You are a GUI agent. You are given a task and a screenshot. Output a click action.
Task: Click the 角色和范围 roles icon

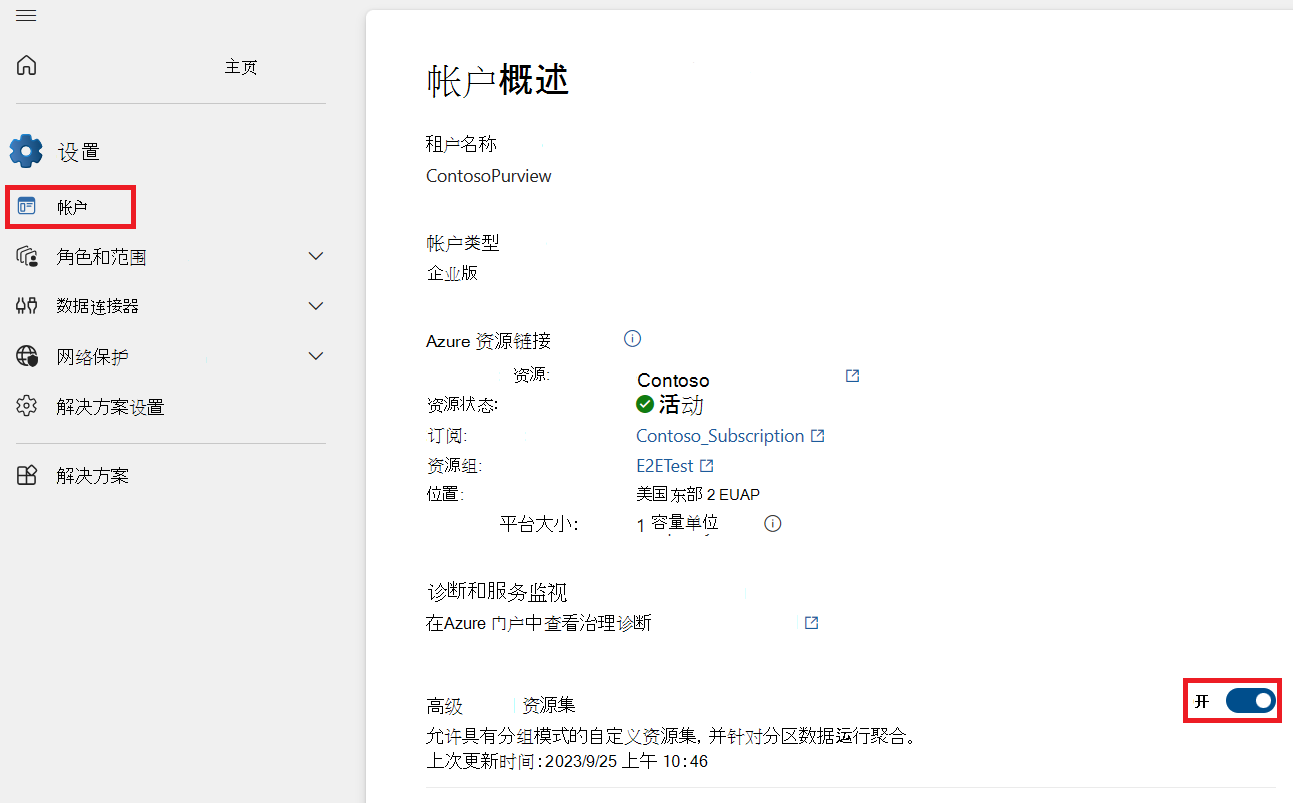[x=27, y=257]
